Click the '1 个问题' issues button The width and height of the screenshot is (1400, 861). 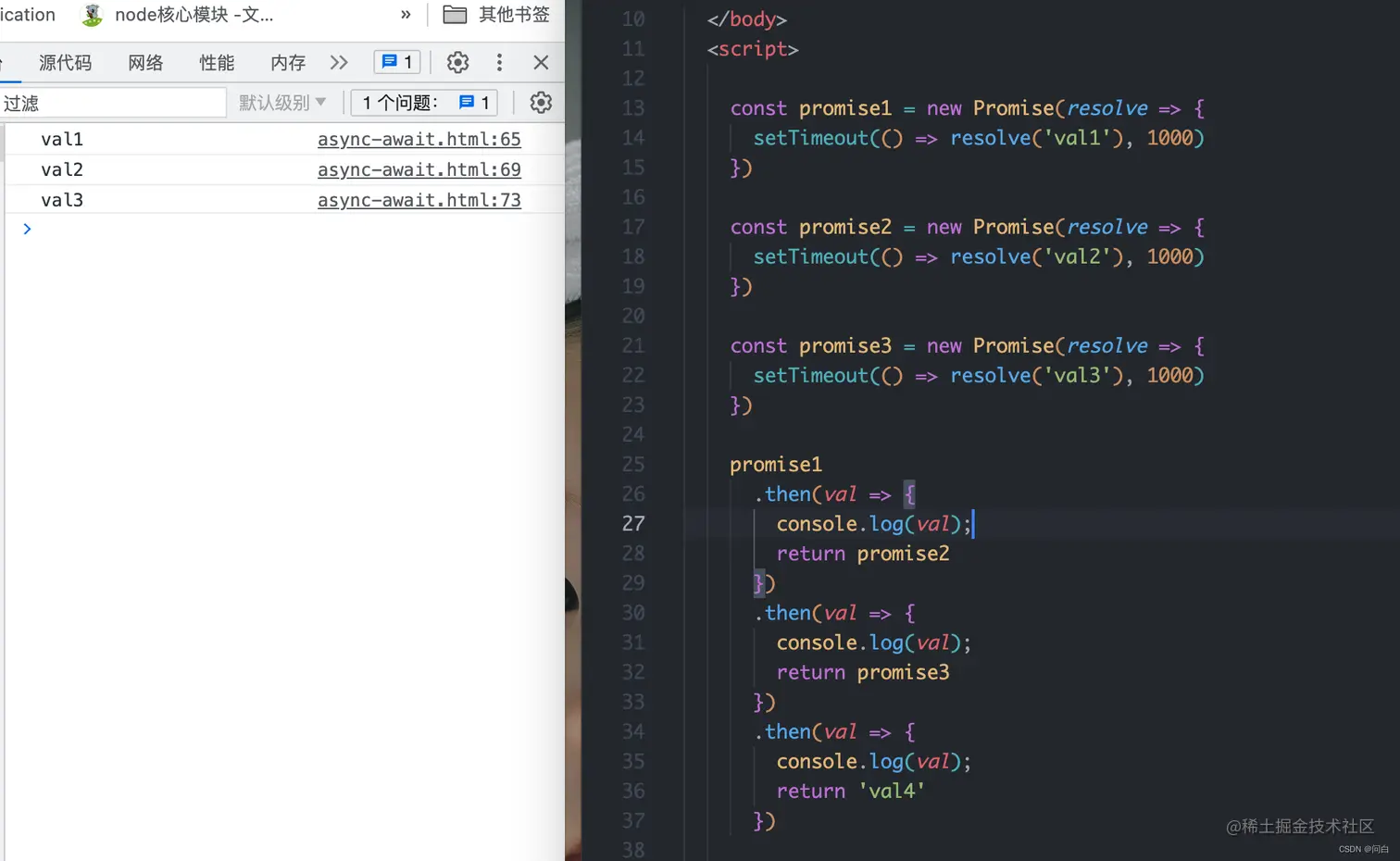[425, 103]
